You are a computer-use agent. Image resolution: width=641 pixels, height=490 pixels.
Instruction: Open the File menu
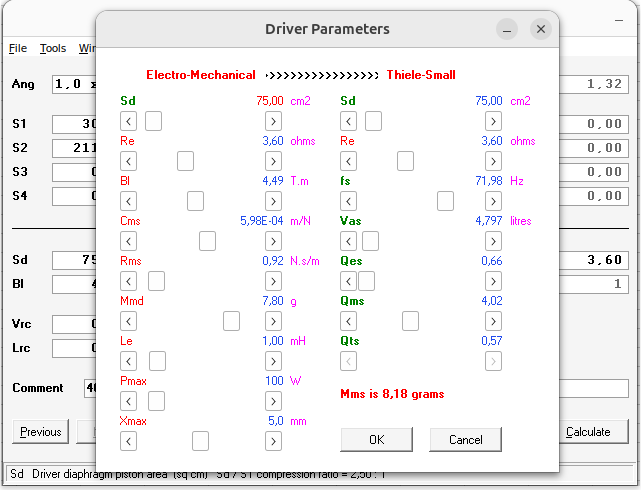18,48
